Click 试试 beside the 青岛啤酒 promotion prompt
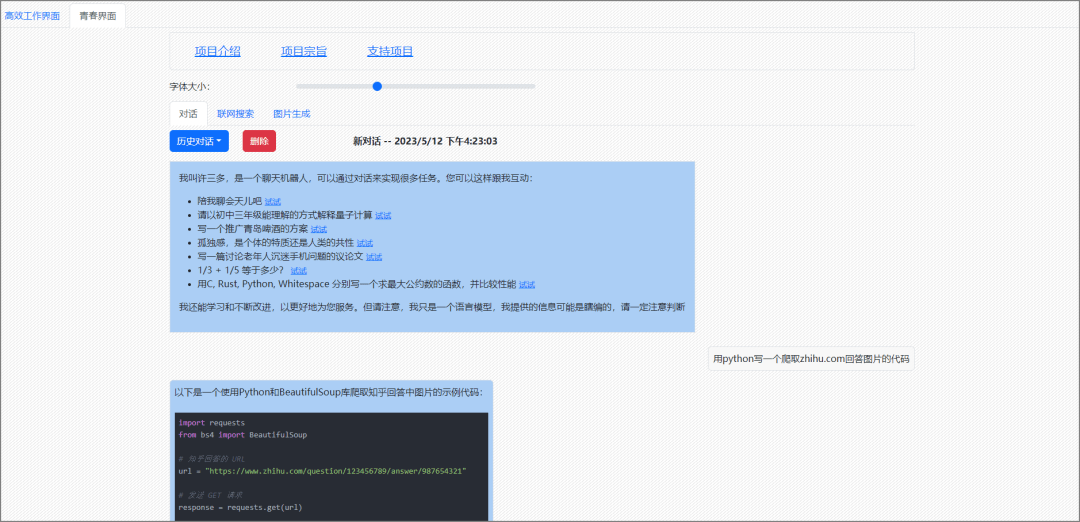Screen dimensions: 1080x522 click(319, 229)
